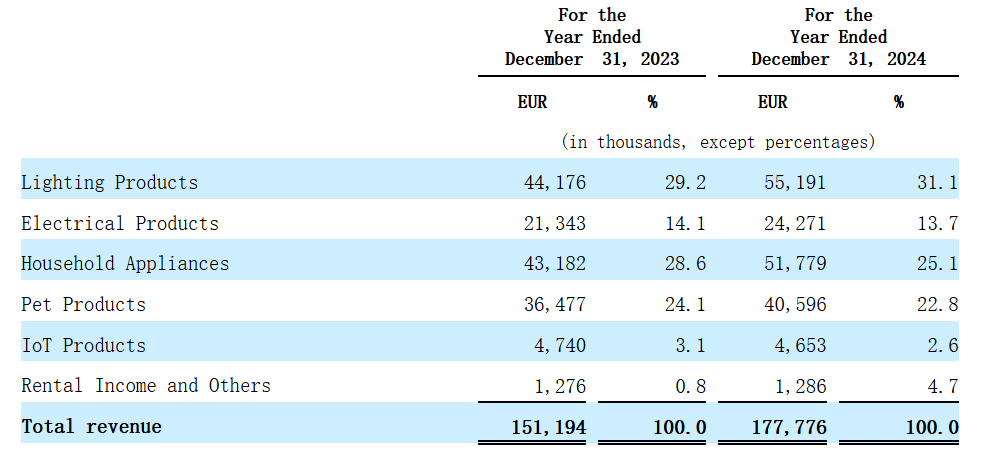The height and width of the screenshot is (455, 999).
Task: Select the Electrical Products row label
Action: pos(120,224)
